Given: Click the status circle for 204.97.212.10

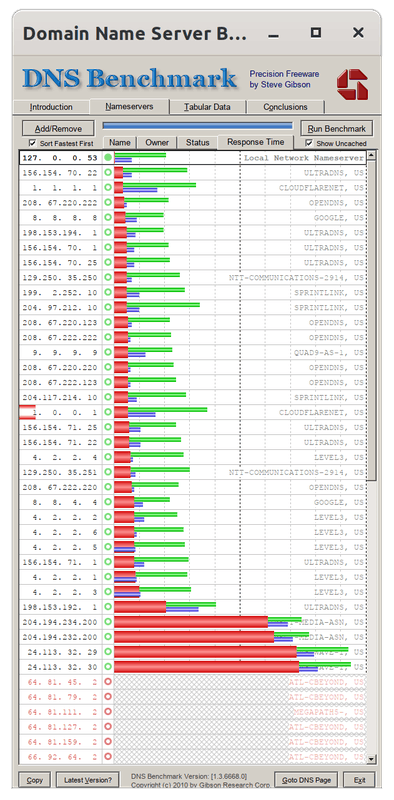Looking at the screenshot, I should (108, 308).
